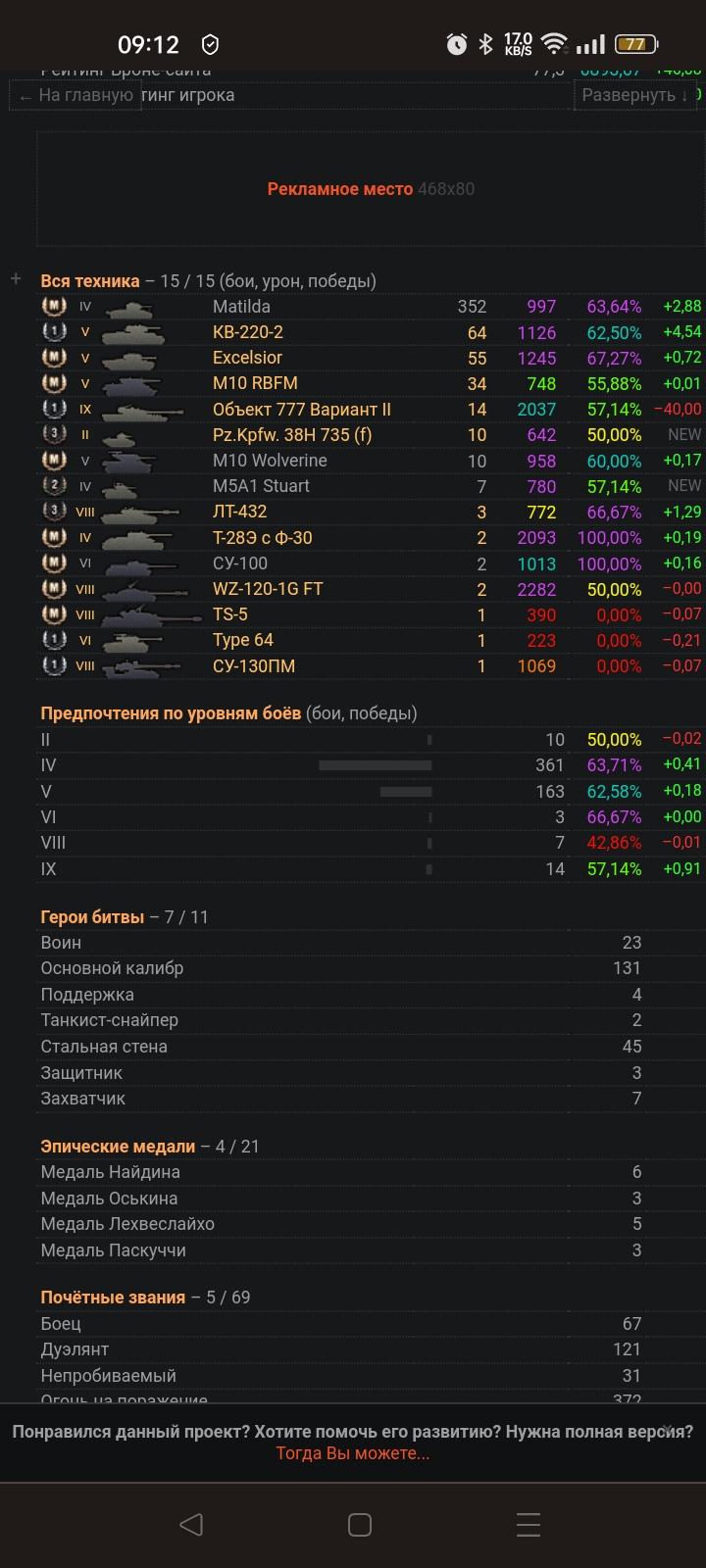Open the Тогда Вы можете... link
The height and width of the screenshot is (1568, 706).
click(x=353, y=1453)
